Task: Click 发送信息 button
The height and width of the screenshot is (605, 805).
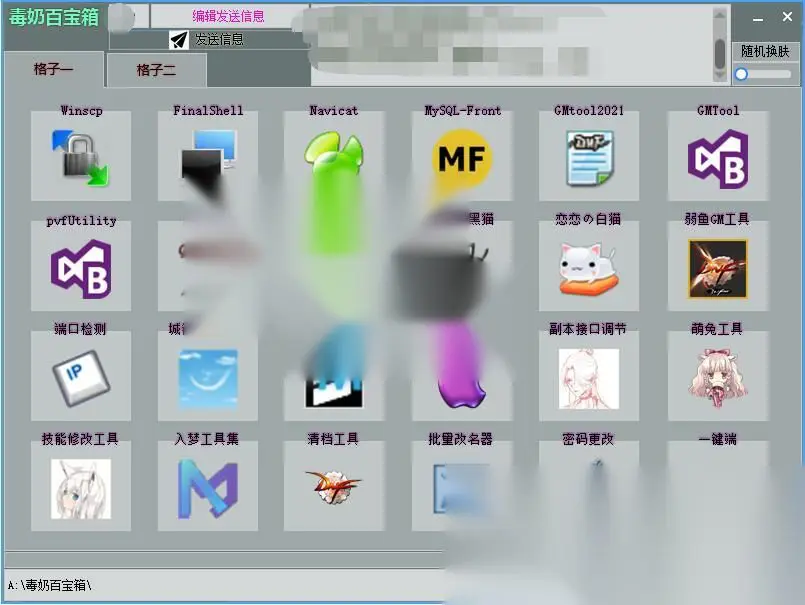Action: [x=209, y=40]
